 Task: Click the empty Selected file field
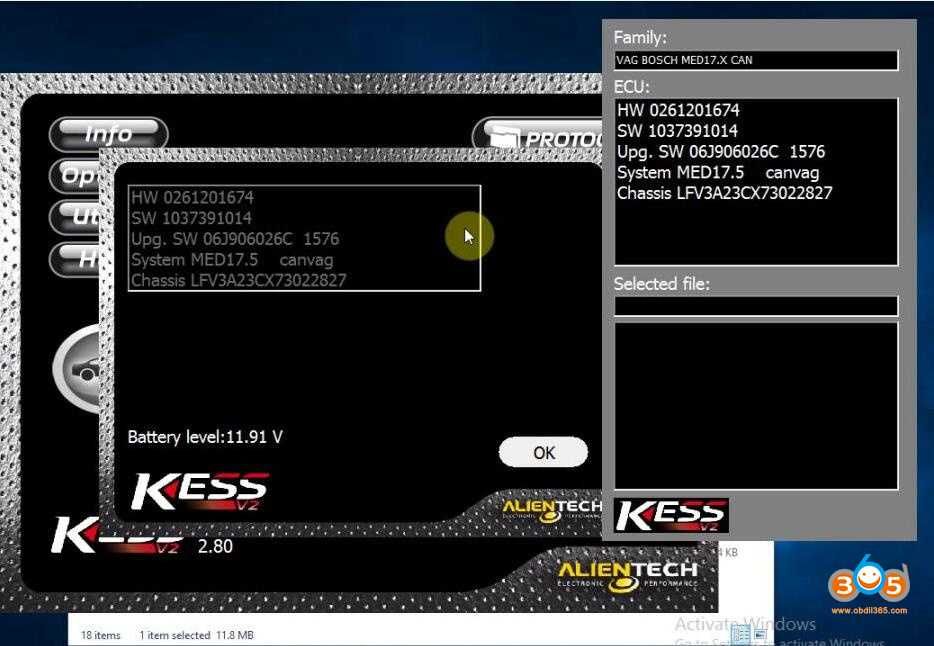pos(756,305)
